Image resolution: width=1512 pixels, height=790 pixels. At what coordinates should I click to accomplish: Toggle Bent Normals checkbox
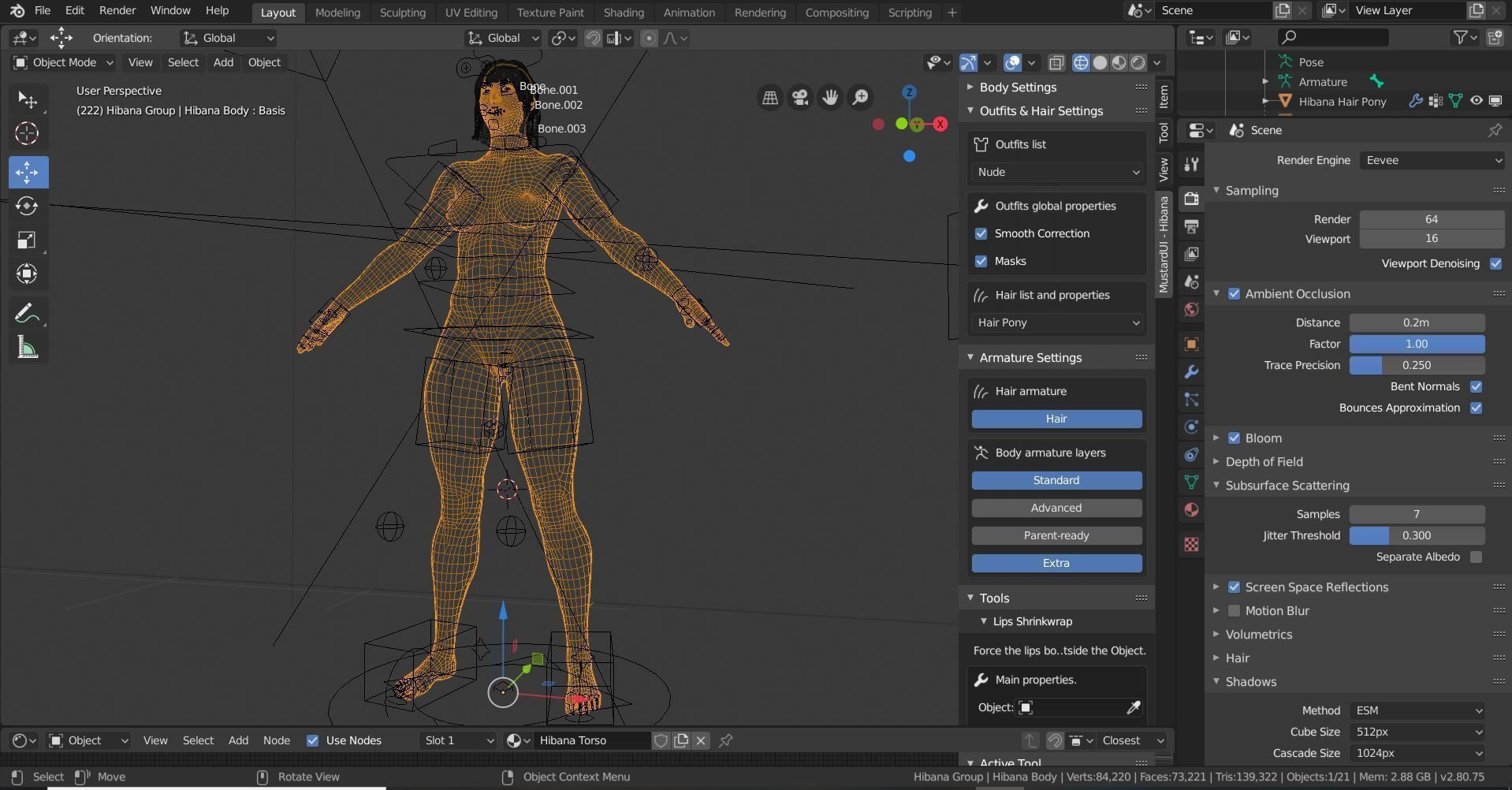tap(1476, 386)
